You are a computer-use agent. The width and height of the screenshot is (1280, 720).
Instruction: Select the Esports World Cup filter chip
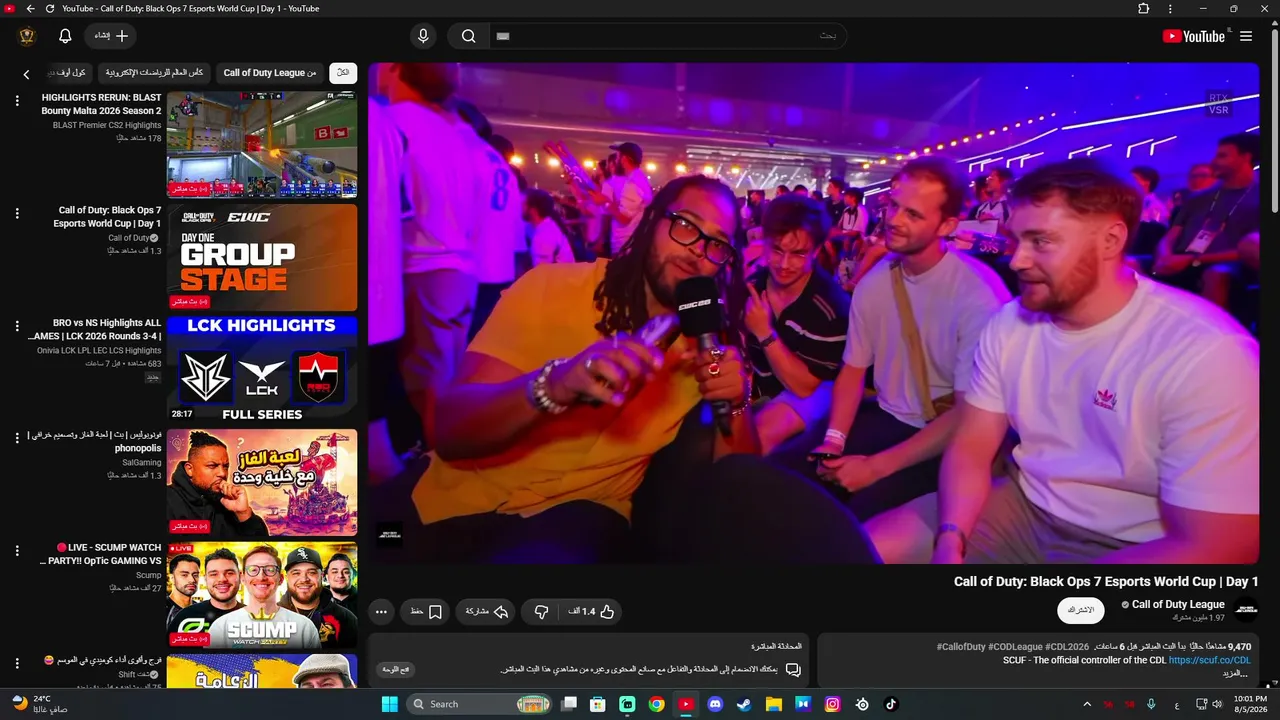click(x=155, y=73)
